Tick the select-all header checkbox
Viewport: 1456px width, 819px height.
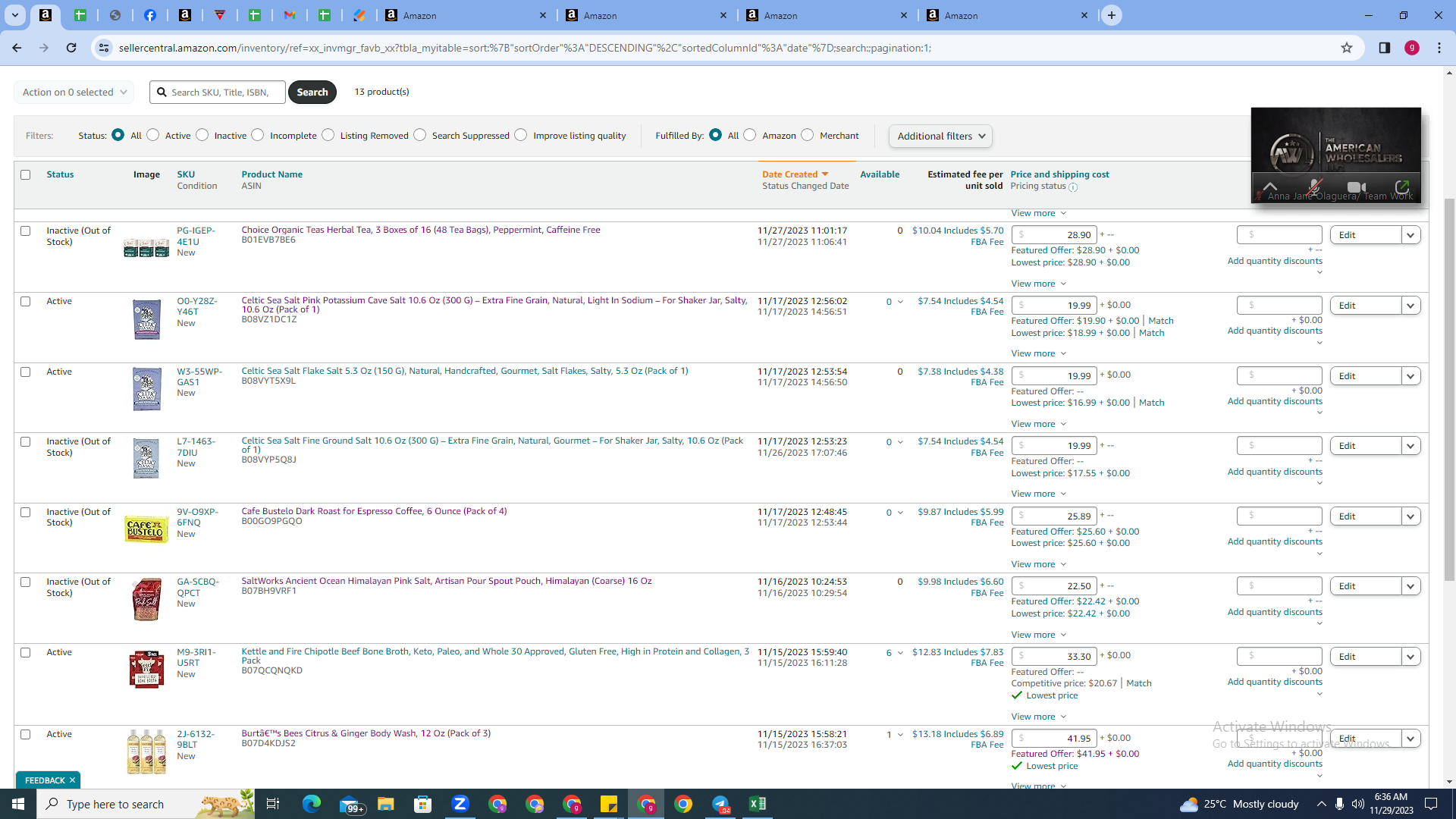pyautogui.click(x=26, y=174)
